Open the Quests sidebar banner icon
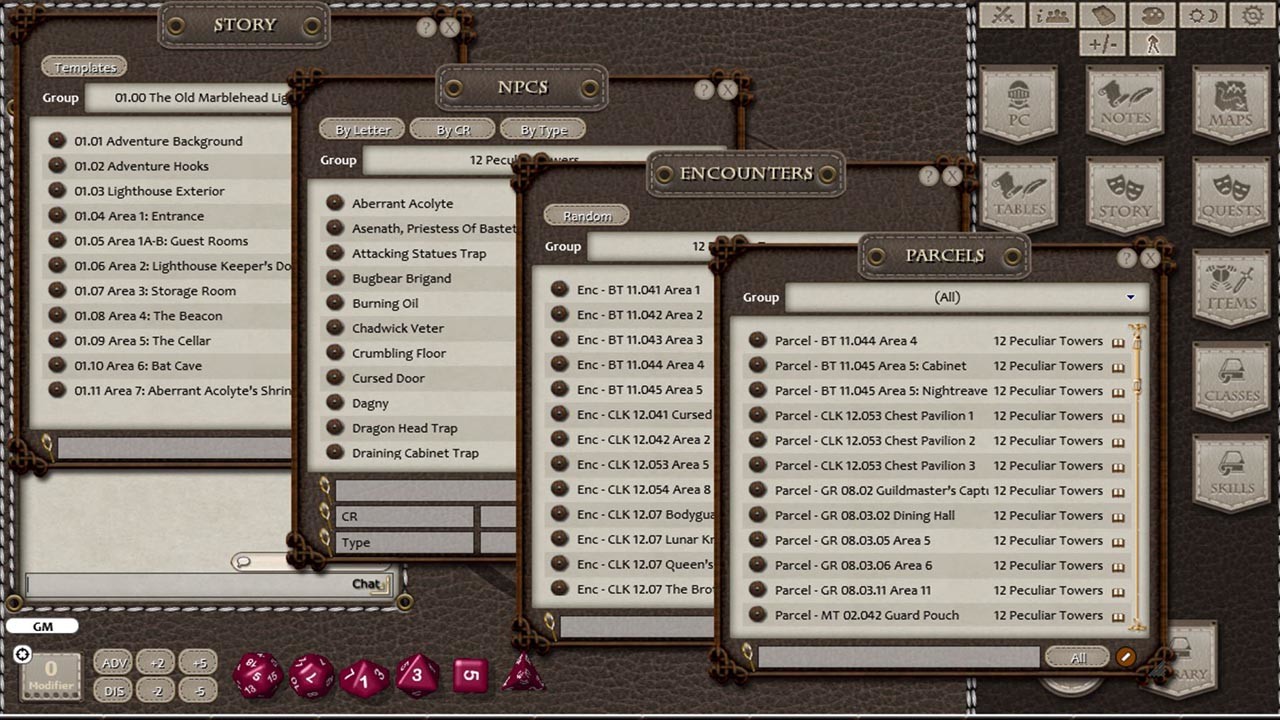1280x720 pixels. click(1231, 197)
